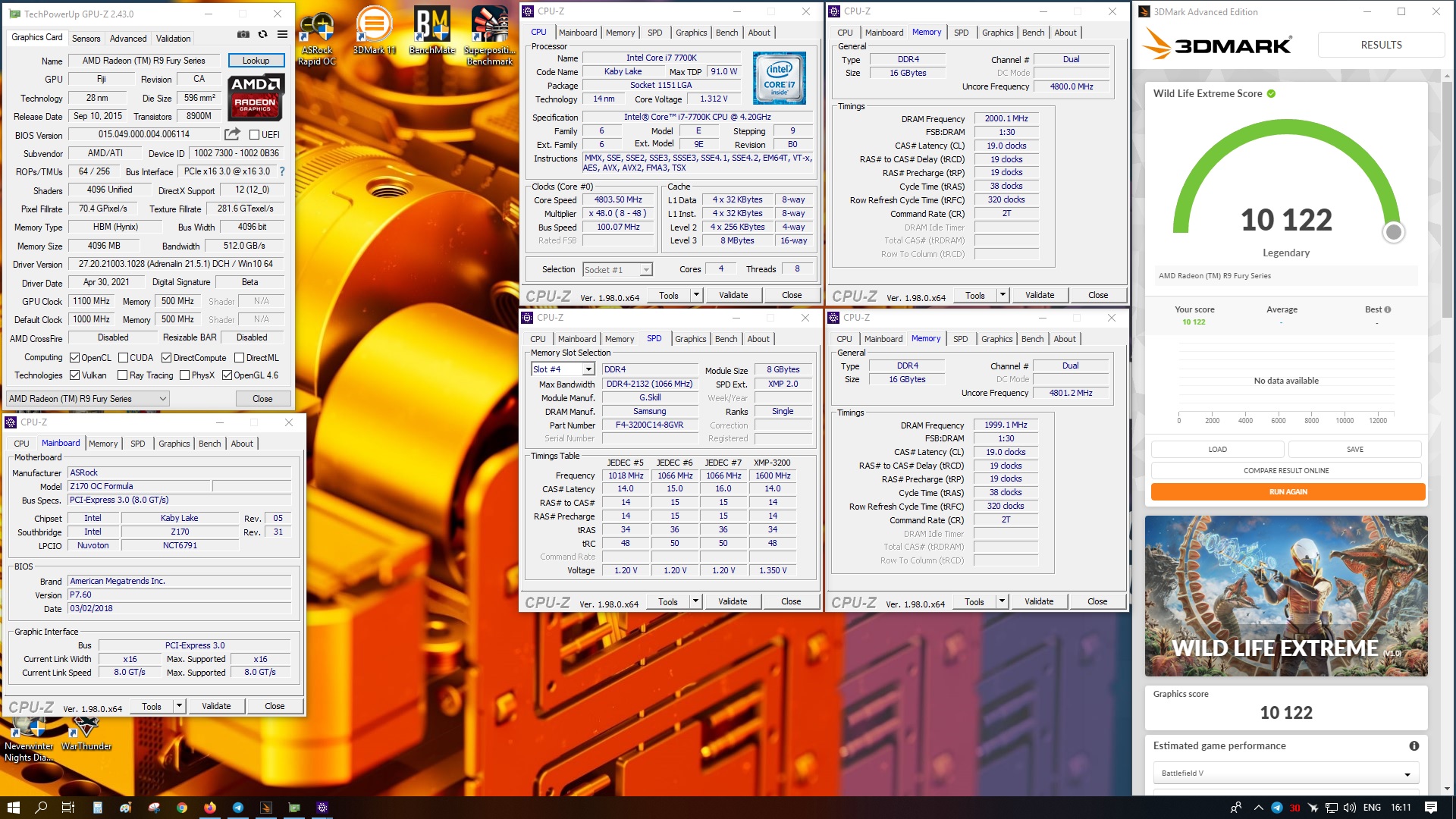Switch to the Advanced tab in GPU-Z
The image size is (1456, 819).
point(128,39)
